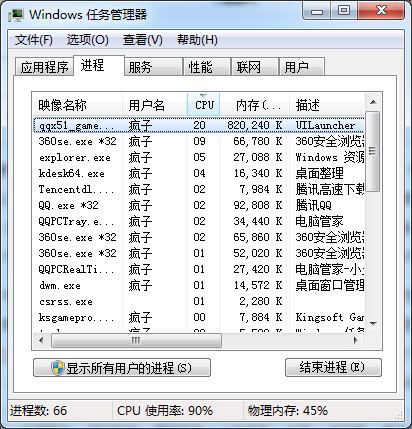Open the 文件(F) menu
The height and width of the screenshot is (429, 412).
[x=33, y=40]
